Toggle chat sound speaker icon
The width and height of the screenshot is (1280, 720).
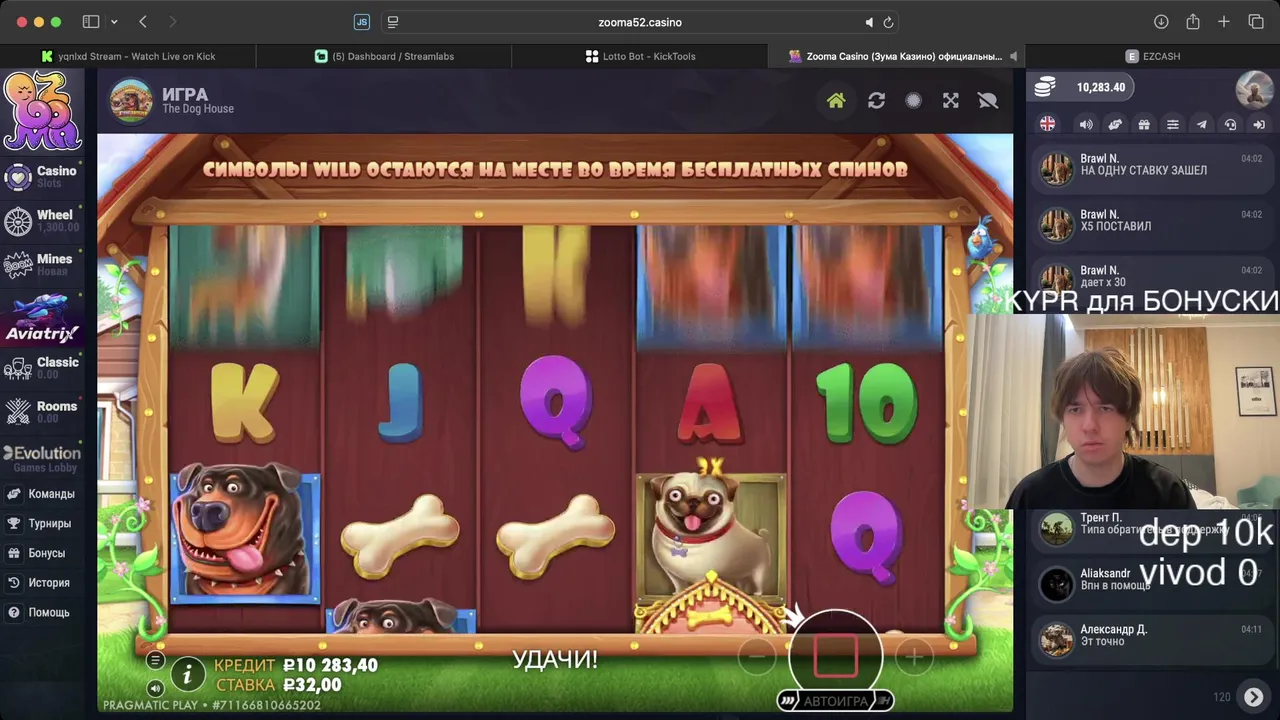click(1085, 124)
